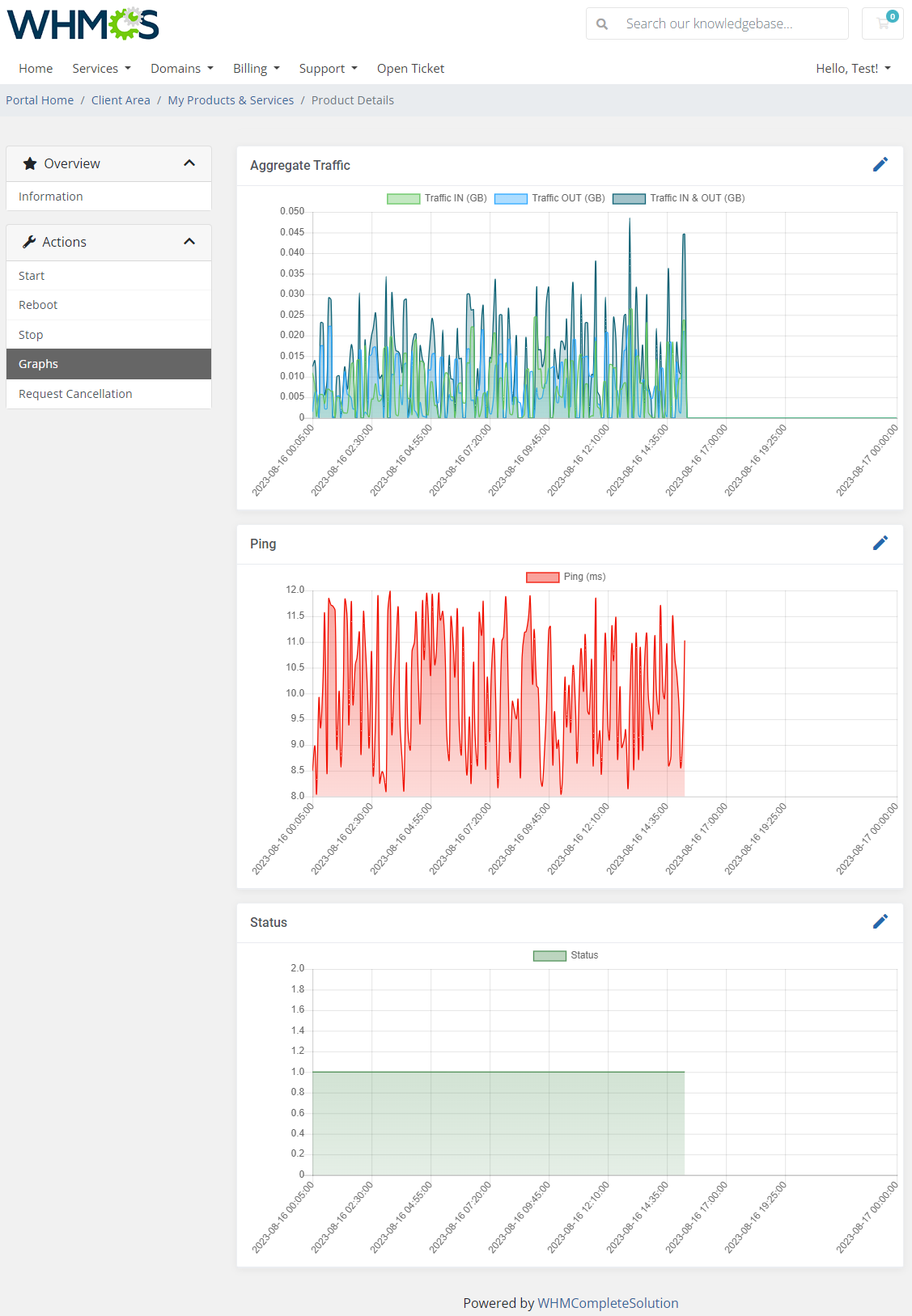This screenshot has height=1316, width=912.
Task: Open the Support dropdown menu
Action: 329,69
